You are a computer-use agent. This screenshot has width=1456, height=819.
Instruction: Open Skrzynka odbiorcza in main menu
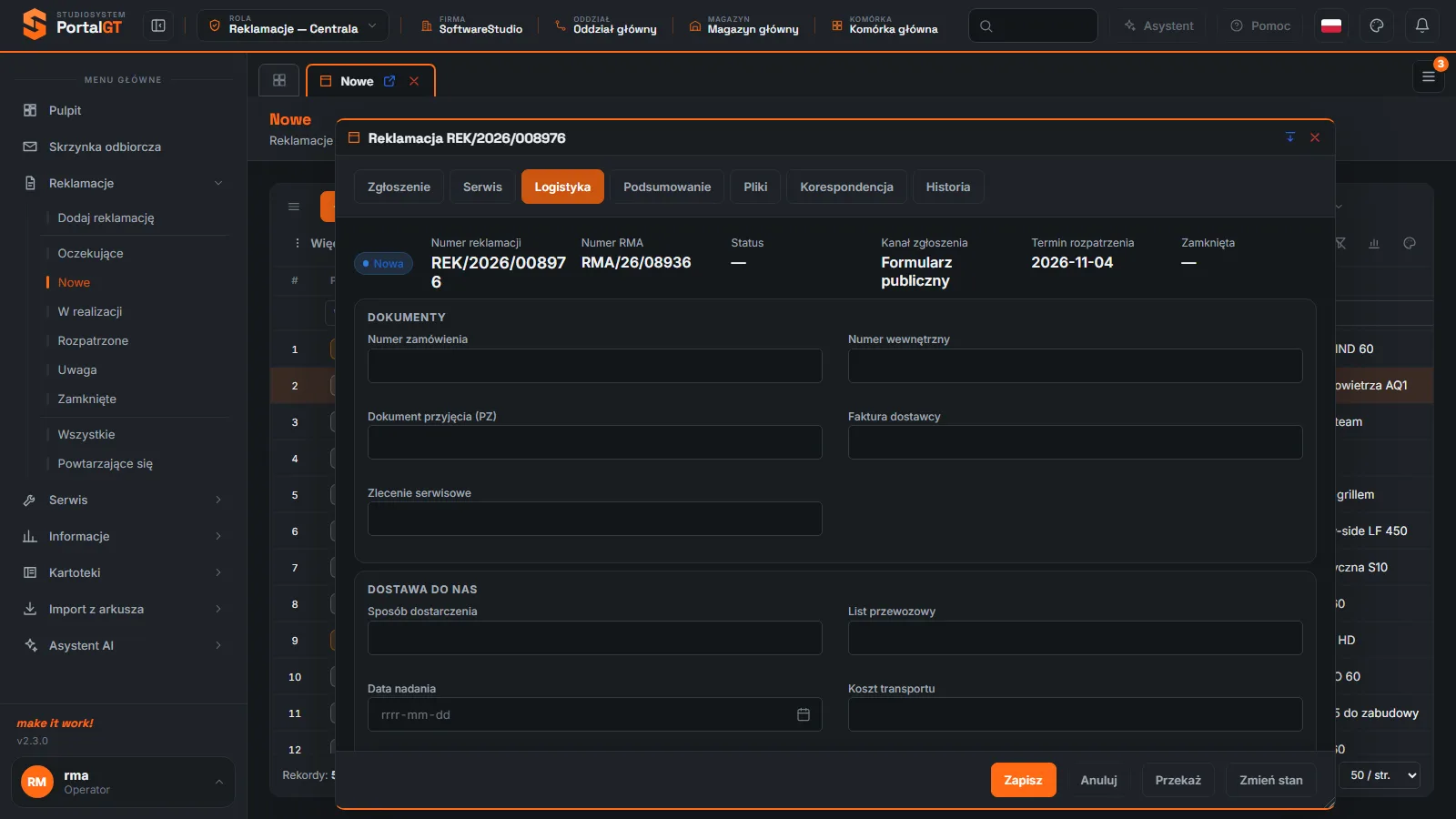tap(123, 147)
